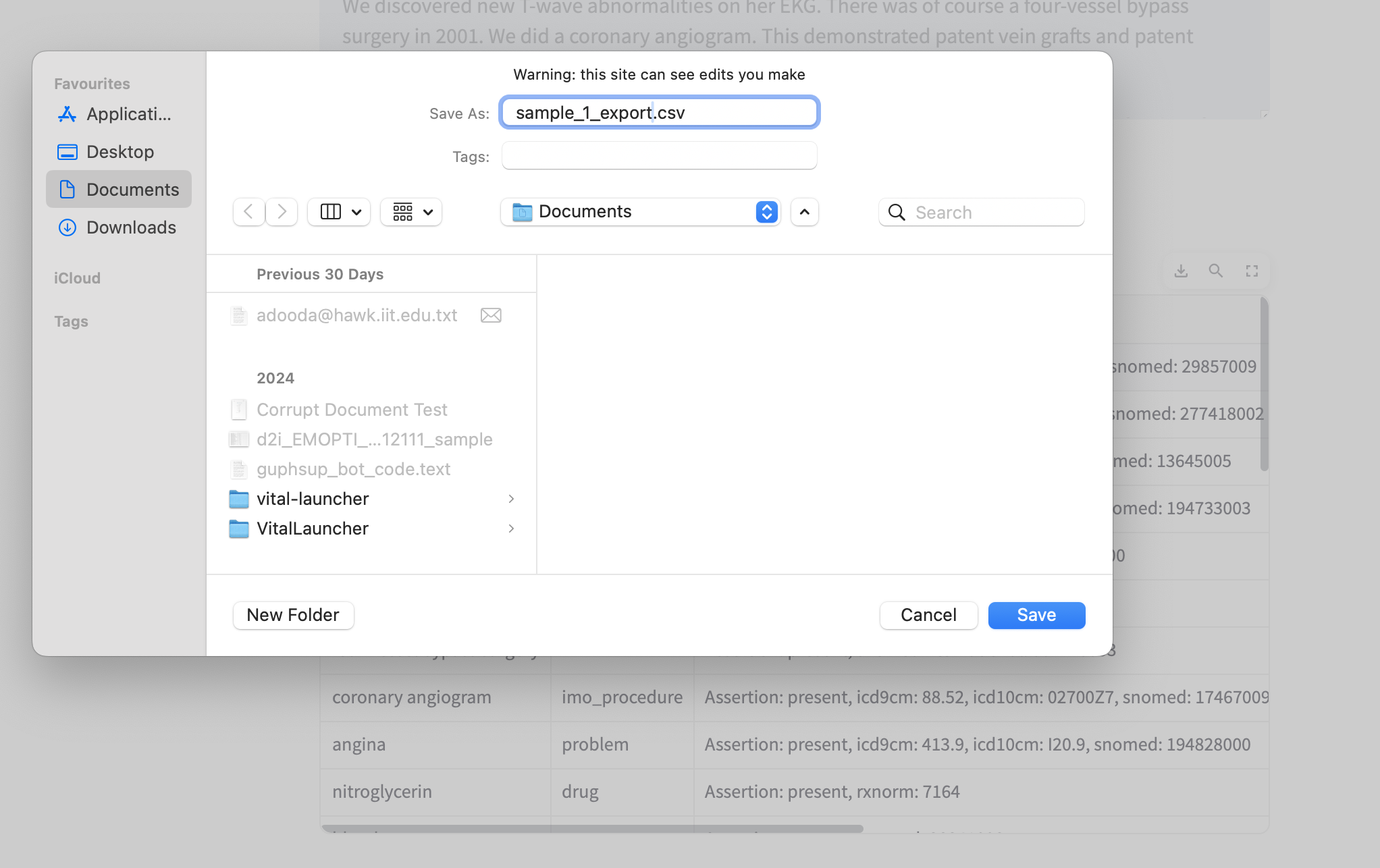The height and width of the screenshot is (868, 1380).
Task: Click the Cancel button
Action: point(928,615)
